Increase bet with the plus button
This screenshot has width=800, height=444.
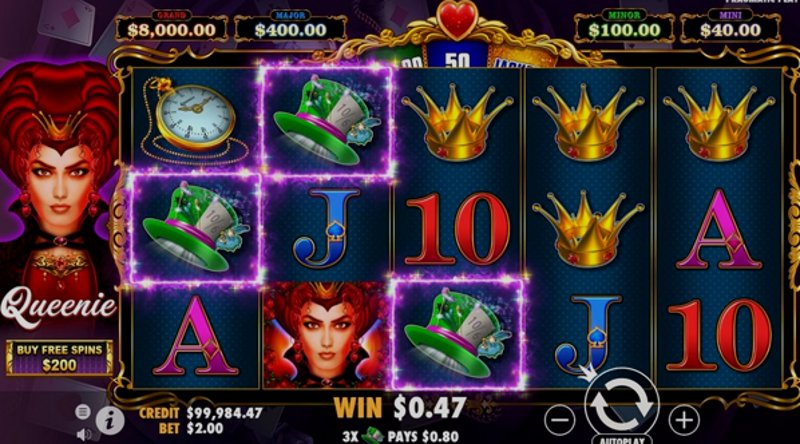[684, 420]
